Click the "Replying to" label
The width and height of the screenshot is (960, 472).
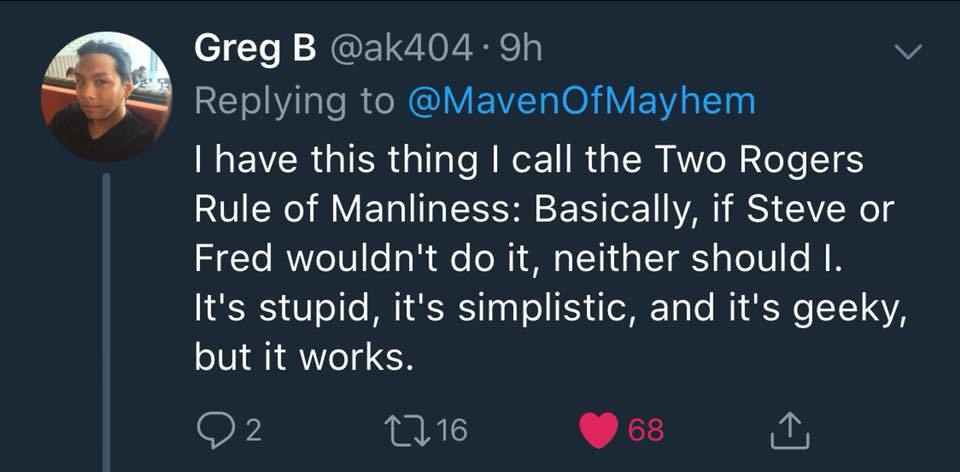coord(294,101)
